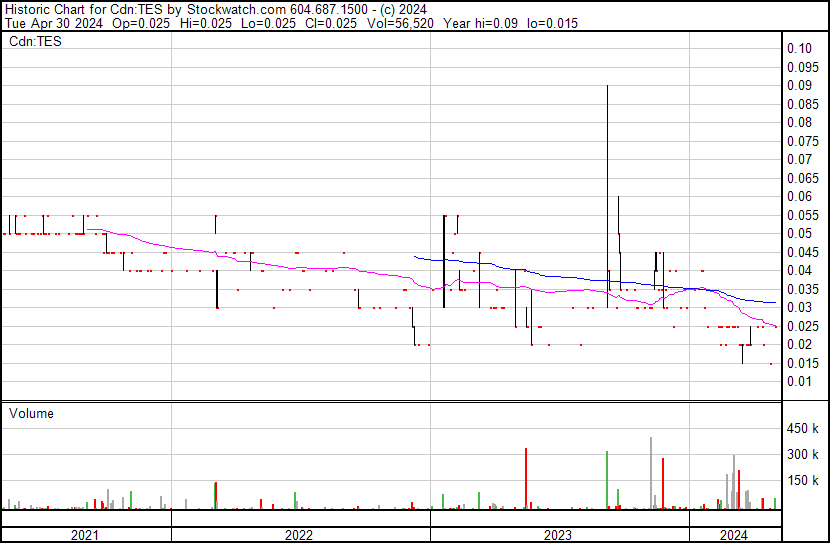
Task: Click the 0.01 price axis label
Action: click(799, 382)
